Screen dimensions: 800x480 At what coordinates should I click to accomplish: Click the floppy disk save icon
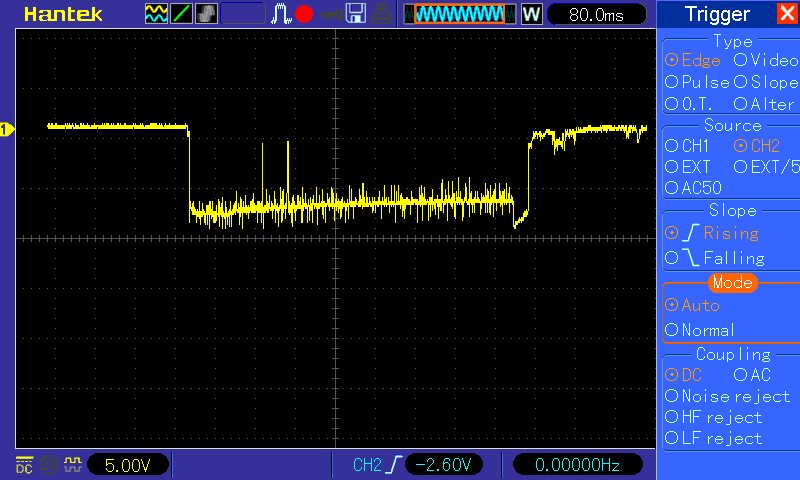pyautogui.click(x=356, y=14)
